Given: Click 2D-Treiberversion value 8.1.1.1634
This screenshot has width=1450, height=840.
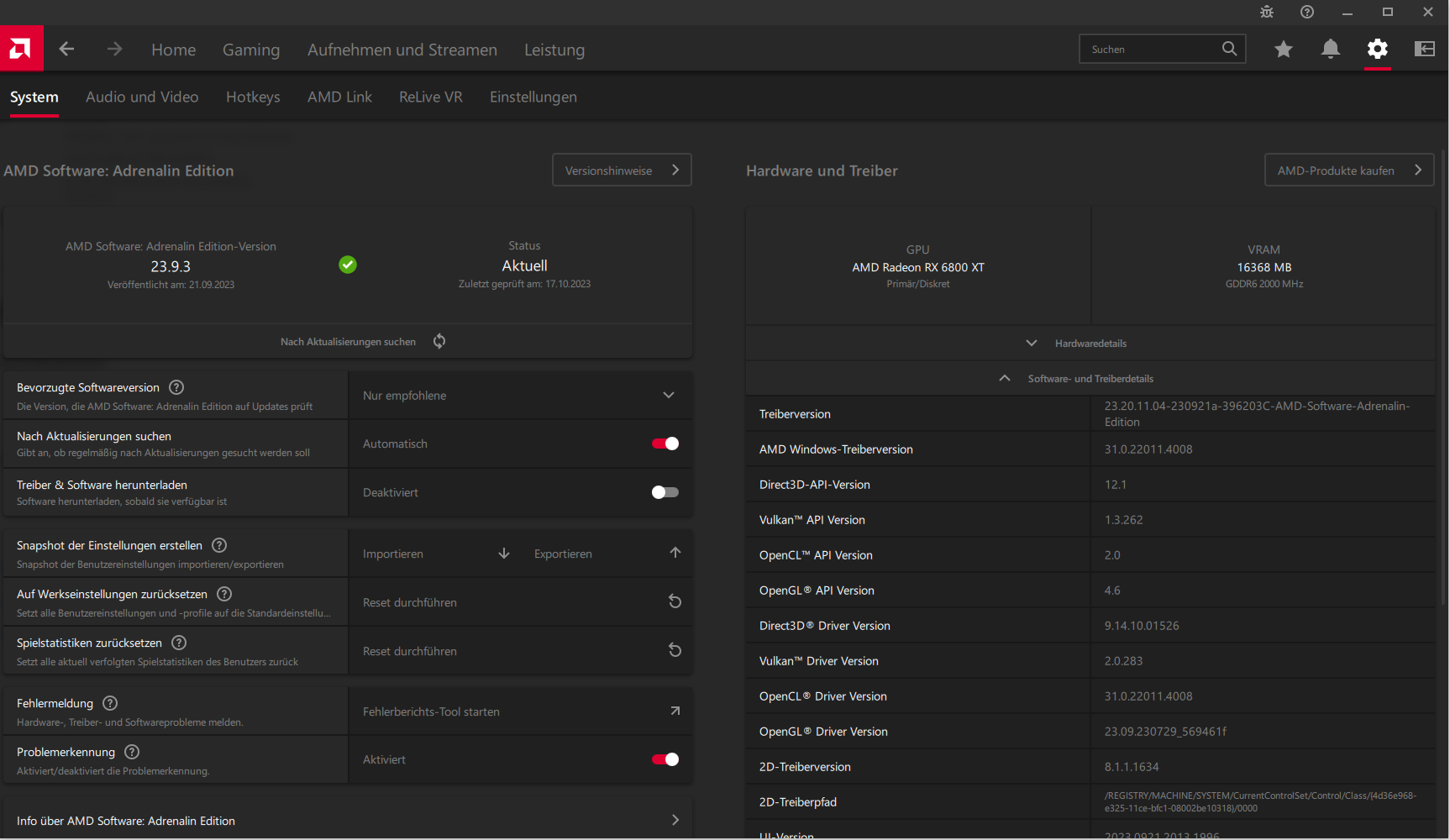Looking at the screenshot, I should pyautogui.click(x=1132, y=767).
